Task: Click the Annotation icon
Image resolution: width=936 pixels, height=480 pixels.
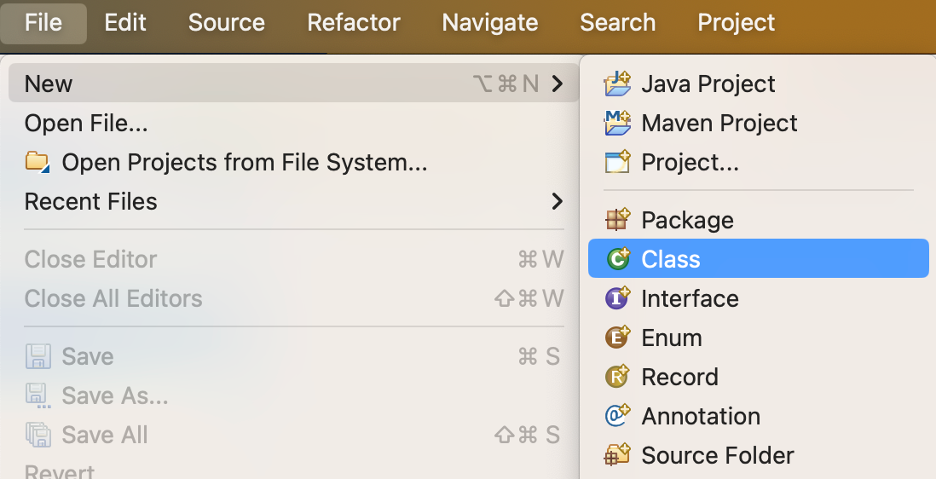Action: [x=618, y=416]
